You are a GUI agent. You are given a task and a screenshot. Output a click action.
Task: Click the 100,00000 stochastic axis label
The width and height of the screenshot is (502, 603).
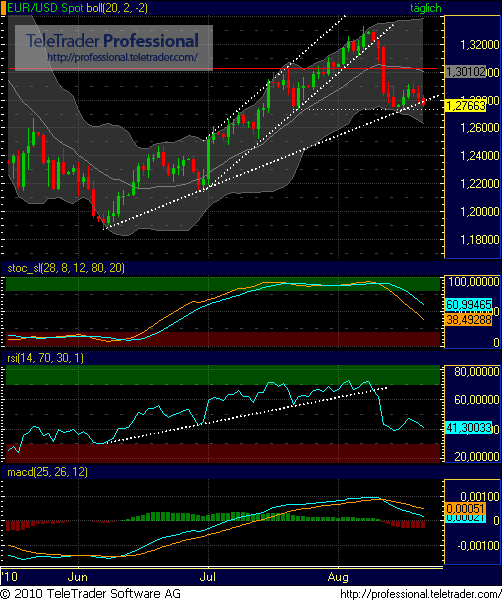coord(474,282)
